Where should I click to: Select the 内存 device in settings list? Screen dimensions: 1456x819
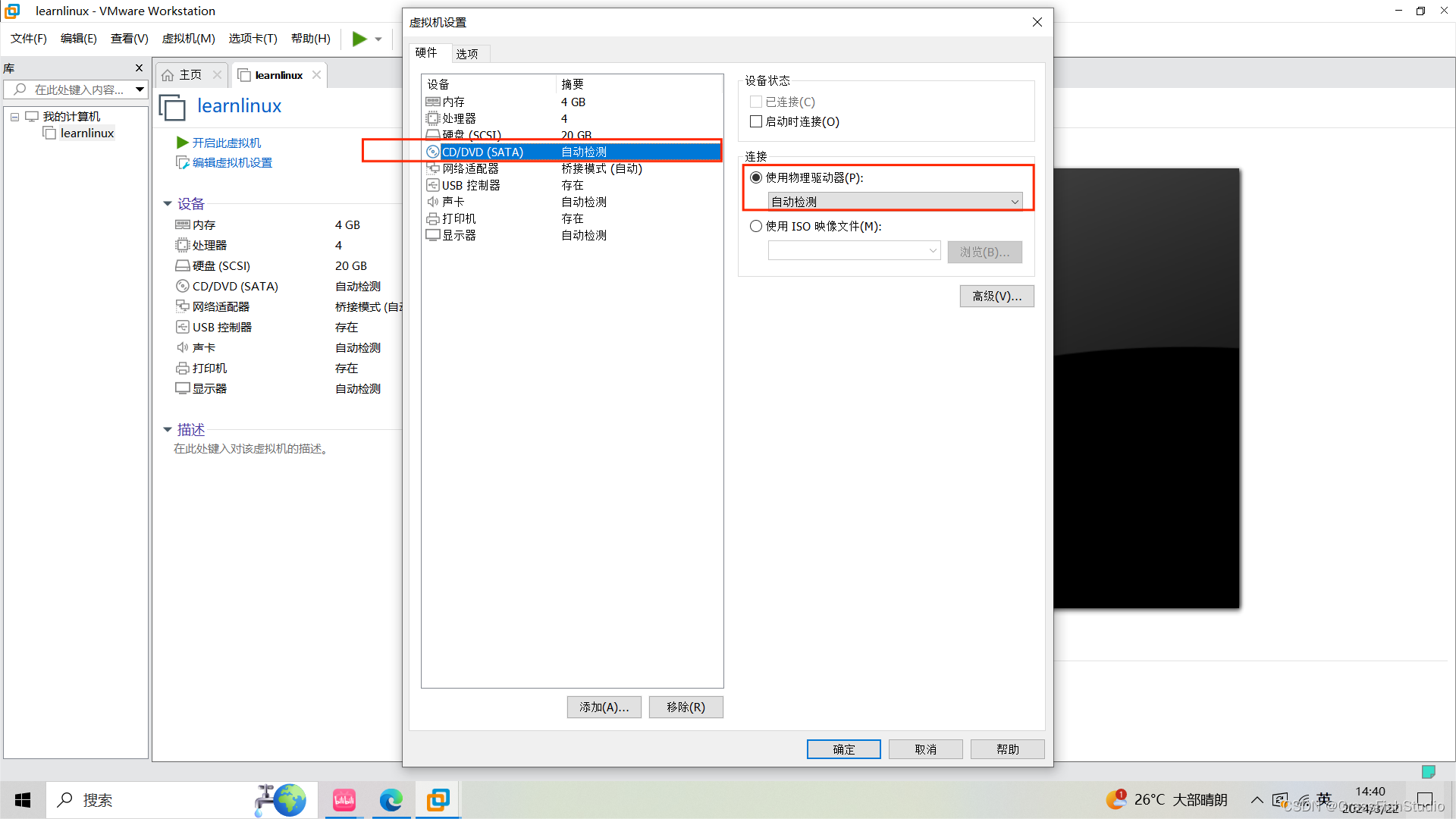572,102
